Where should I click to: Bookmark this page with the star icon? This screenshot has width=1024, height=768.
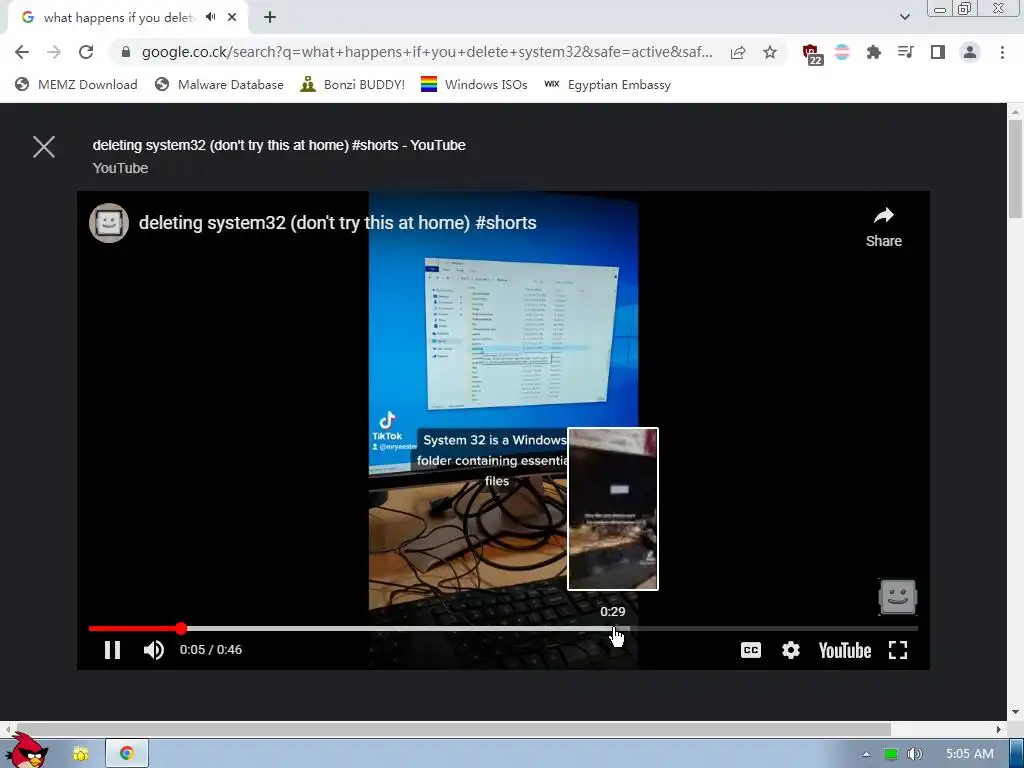(x=770, y=52)
